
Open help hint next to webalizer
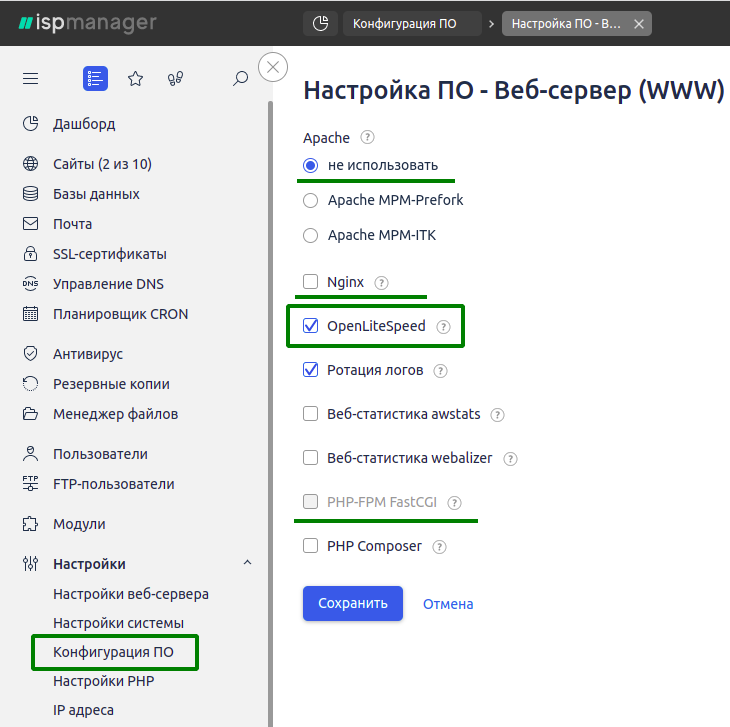coord(510,459)
